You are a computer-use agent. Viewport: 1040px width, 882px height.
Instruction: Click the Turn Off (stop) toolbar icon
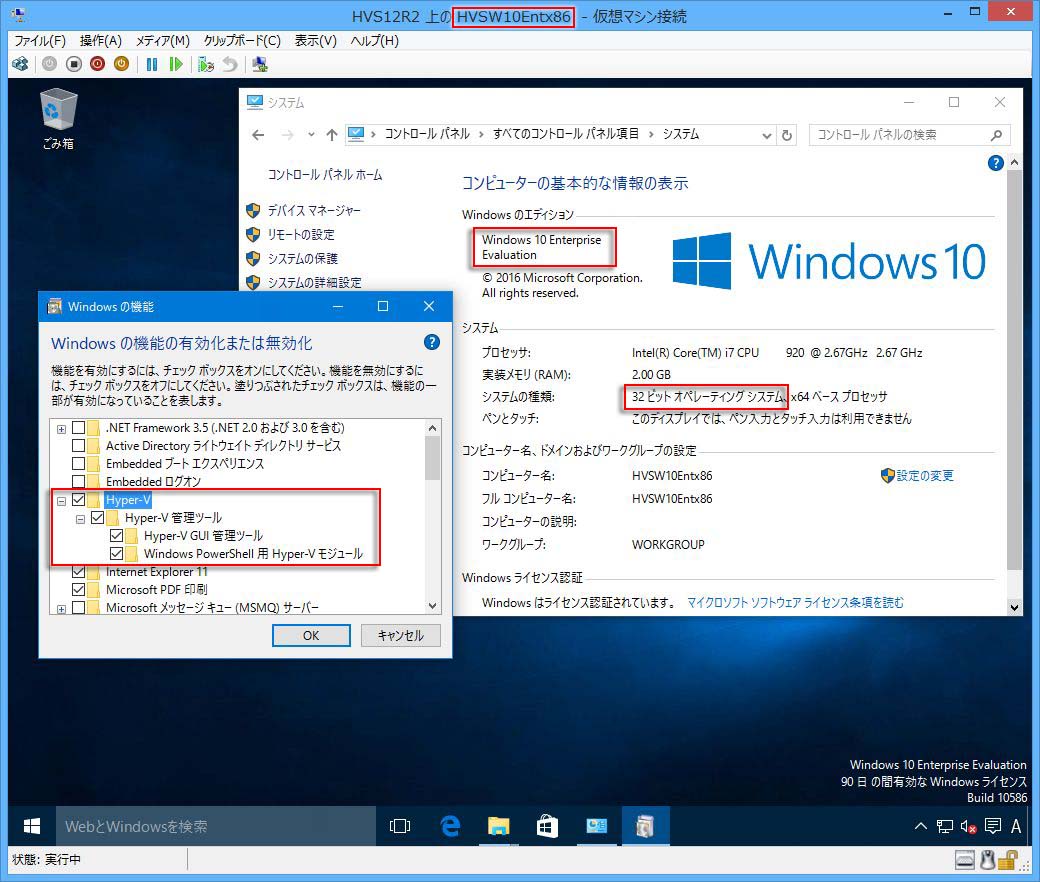tap(74, 64)
